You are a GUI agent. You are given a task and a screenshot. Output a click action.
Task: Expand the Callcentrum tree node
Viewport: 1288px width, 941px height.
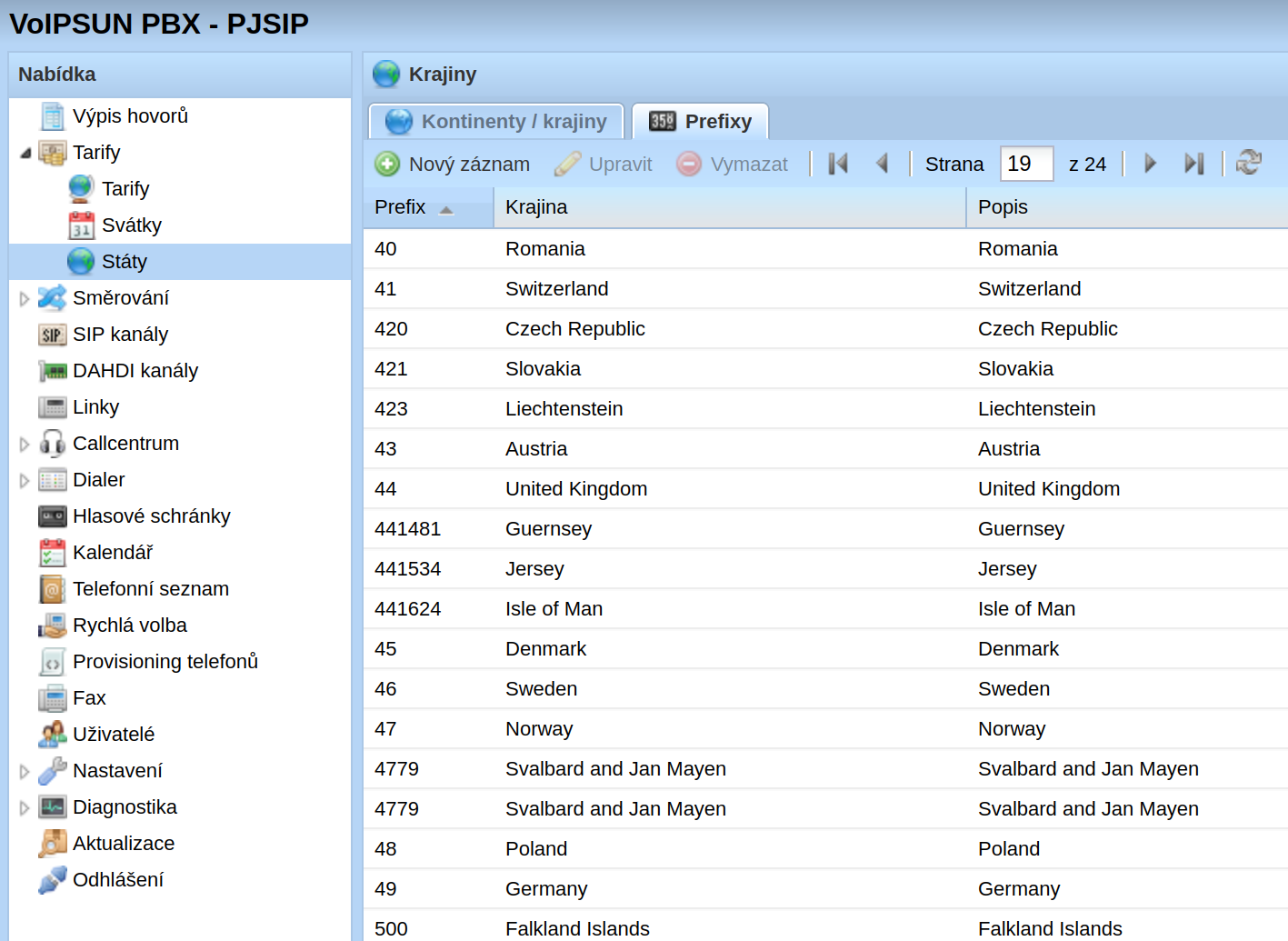25,444
